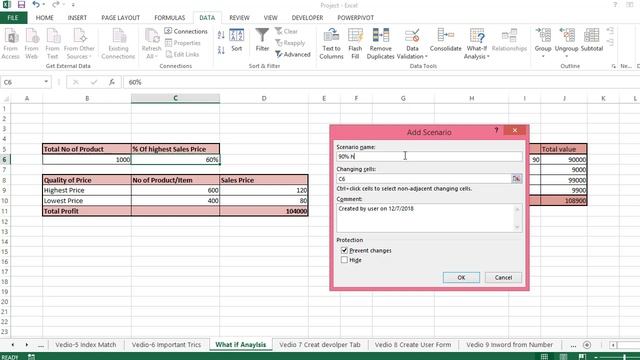The height and width of the screenshot is (360, 640).
Task: Undo the last action
Action: click(x=36, y=5)
